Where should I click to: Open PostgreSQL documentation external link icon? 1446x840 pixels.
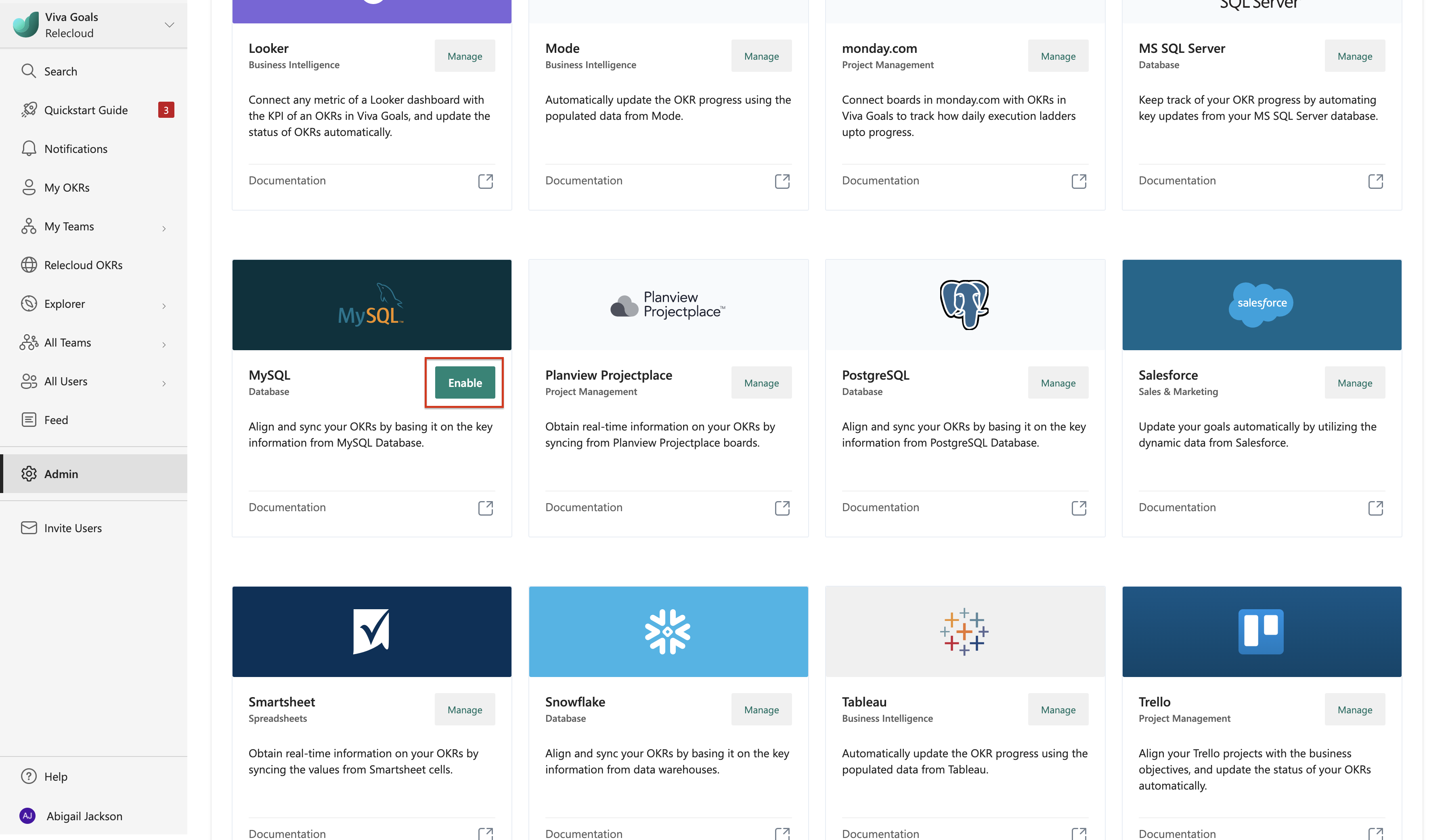pos(1079,508)
